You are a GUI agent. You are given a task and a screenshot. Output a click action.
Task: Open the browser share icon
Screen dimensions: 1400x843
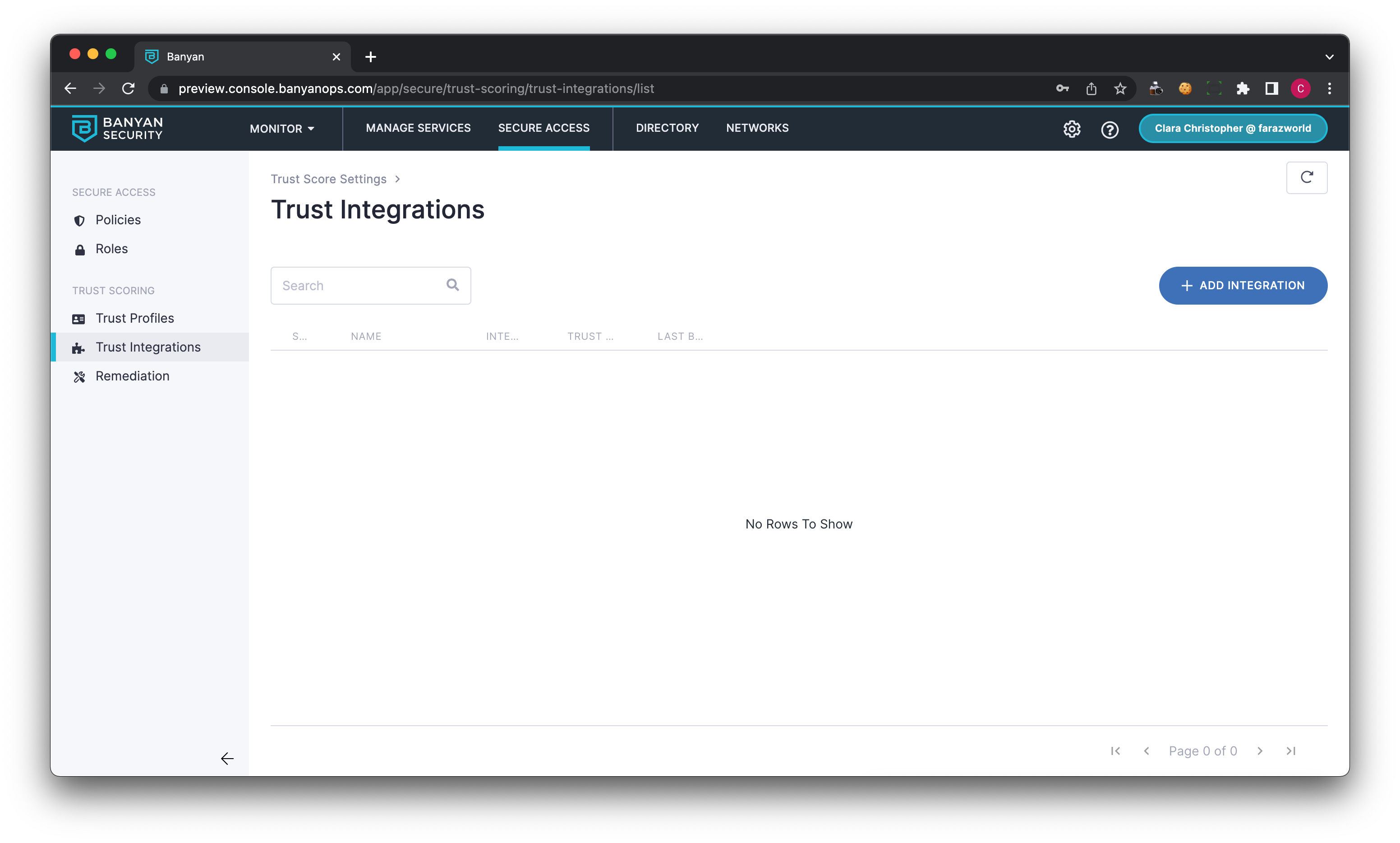tap(1091, 88)
